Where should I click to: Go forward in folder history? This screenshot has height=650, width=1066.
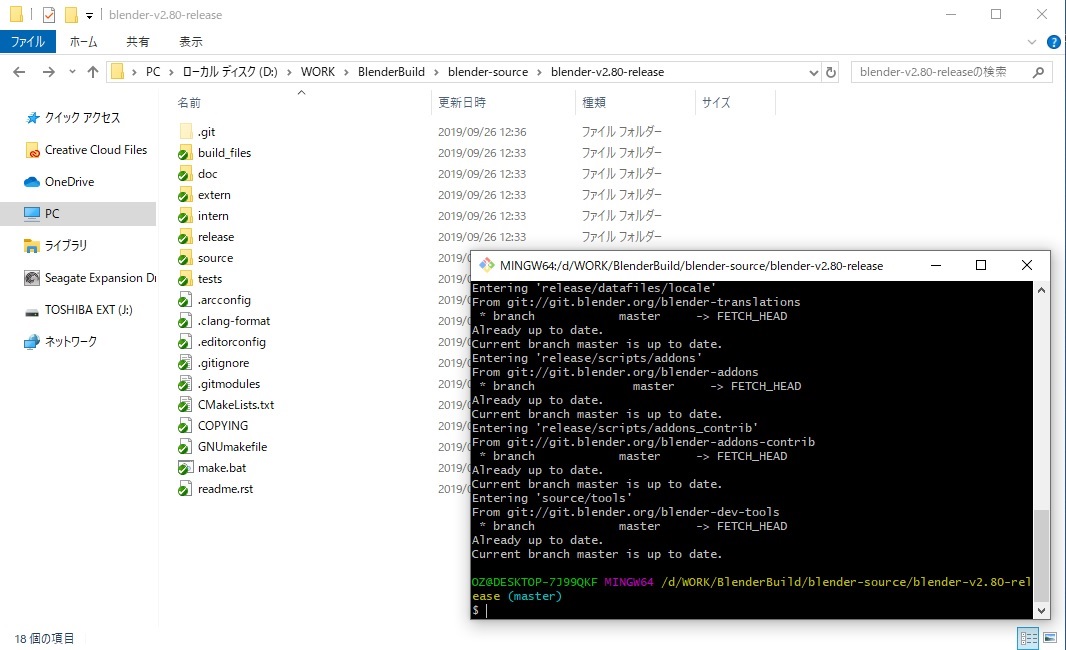48,72
